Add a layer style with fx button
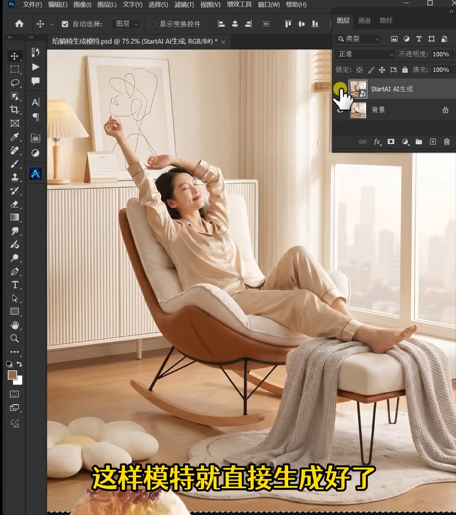The image size is (456, 515). [377, 142]
